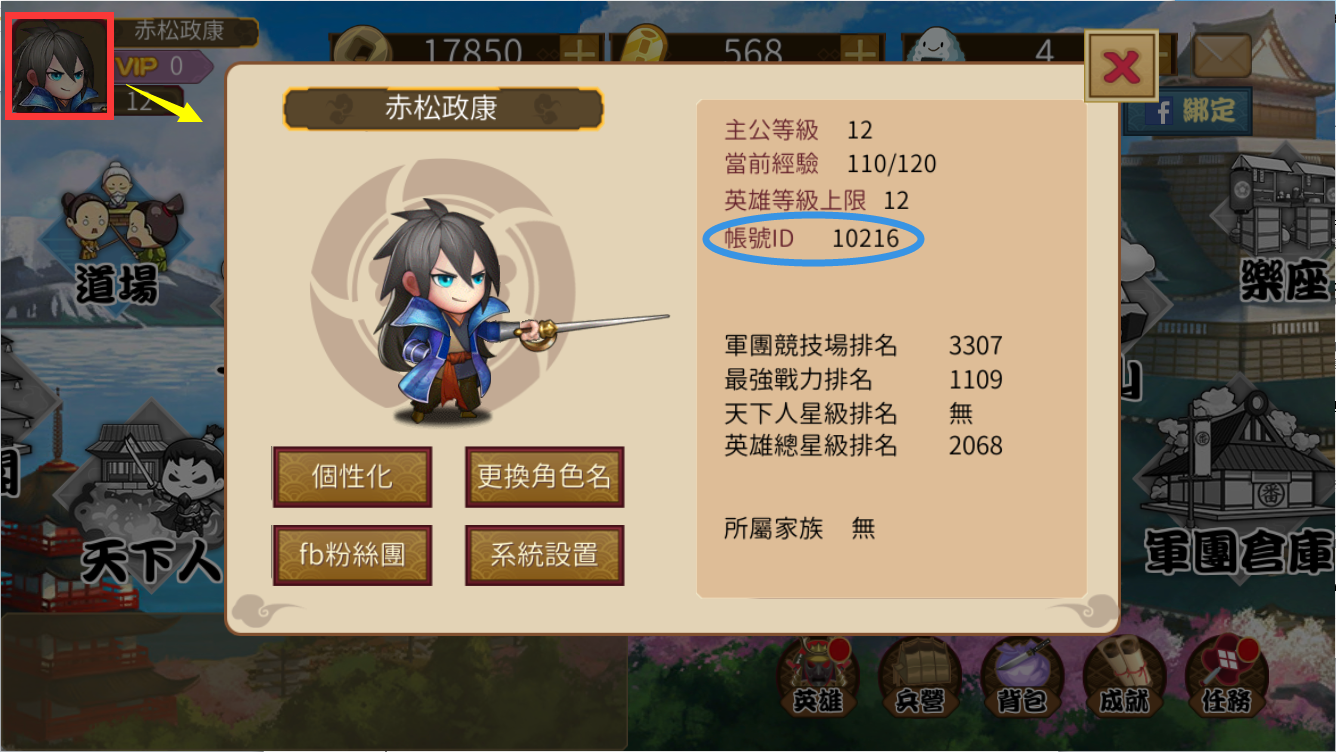Open the 背包 backpack icon

1022,676
